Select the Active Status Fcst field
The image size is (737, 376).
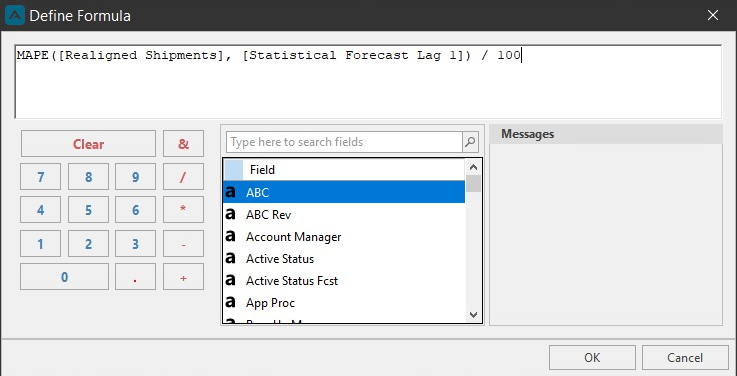pyautogui.click(x=344, y=281)
